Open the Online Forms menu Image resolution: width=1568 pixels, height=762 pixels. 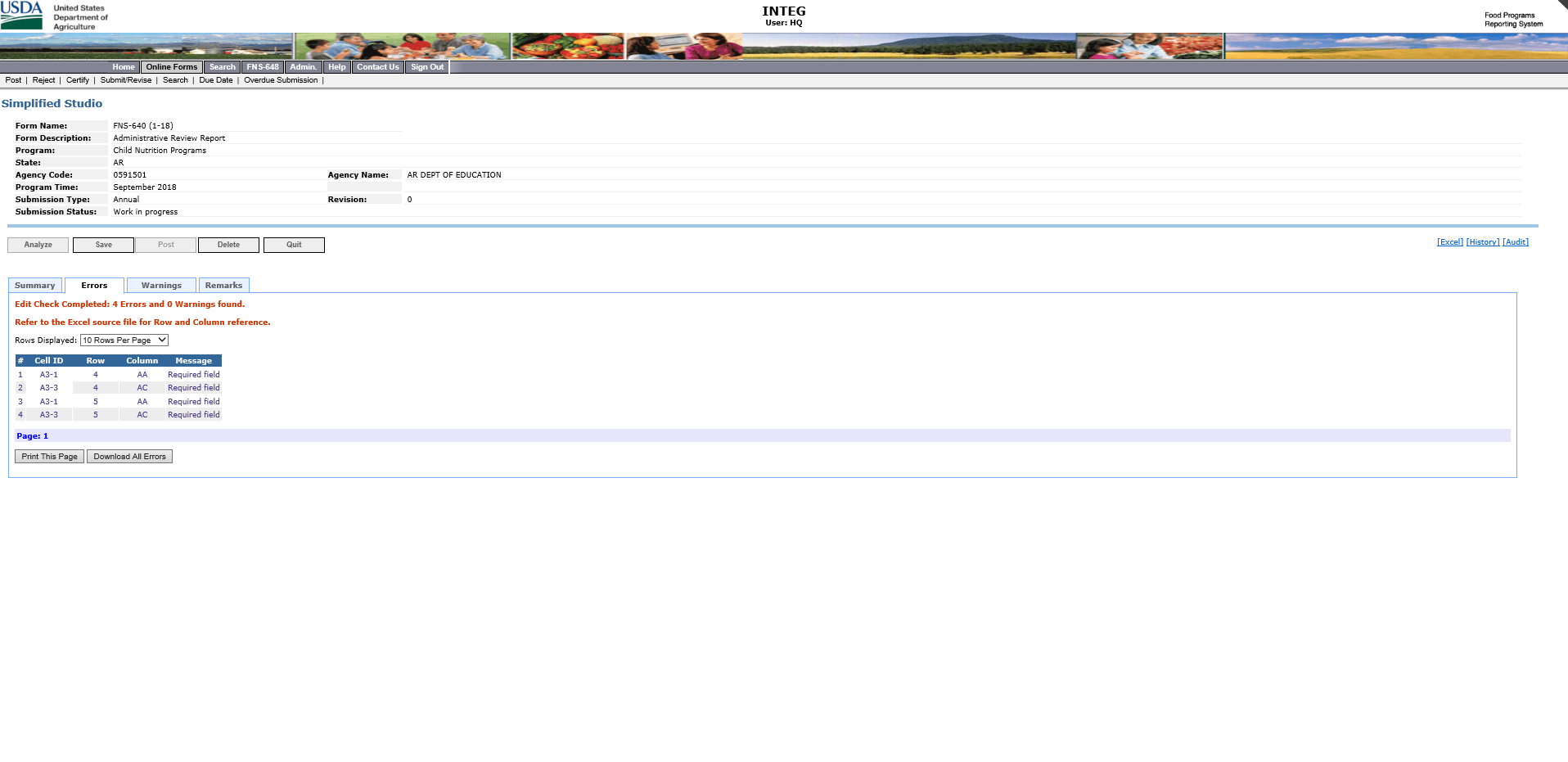click(x=172, y=67)
